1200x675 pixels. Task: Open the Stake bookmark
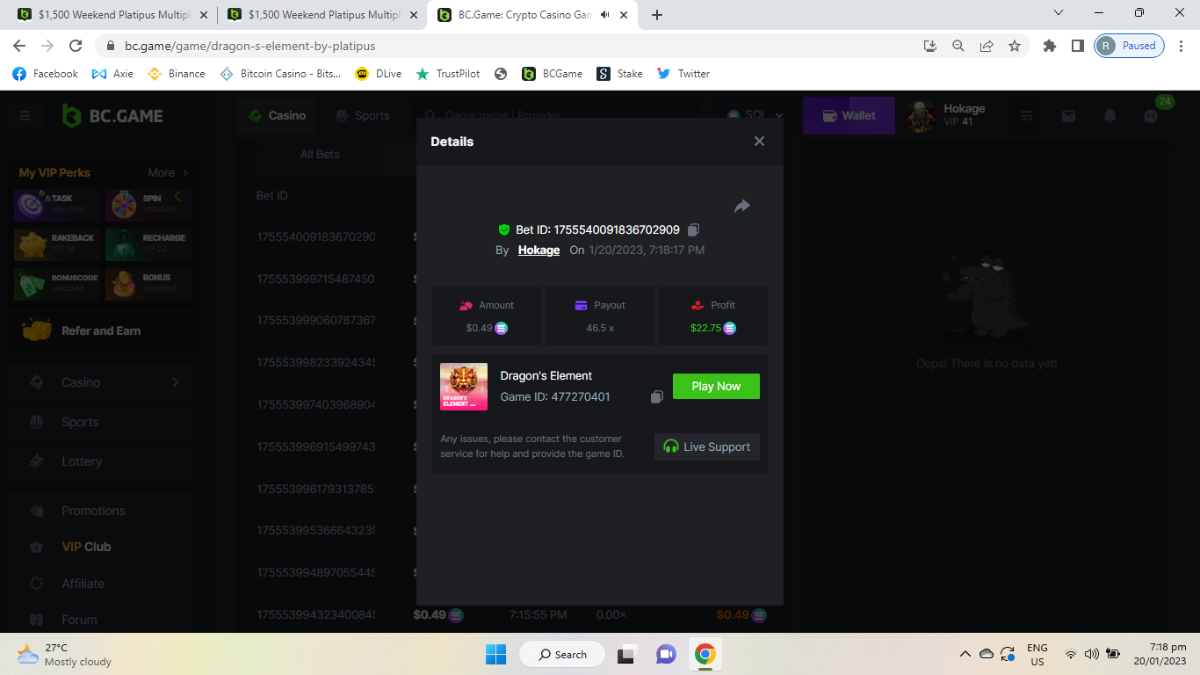620,73
